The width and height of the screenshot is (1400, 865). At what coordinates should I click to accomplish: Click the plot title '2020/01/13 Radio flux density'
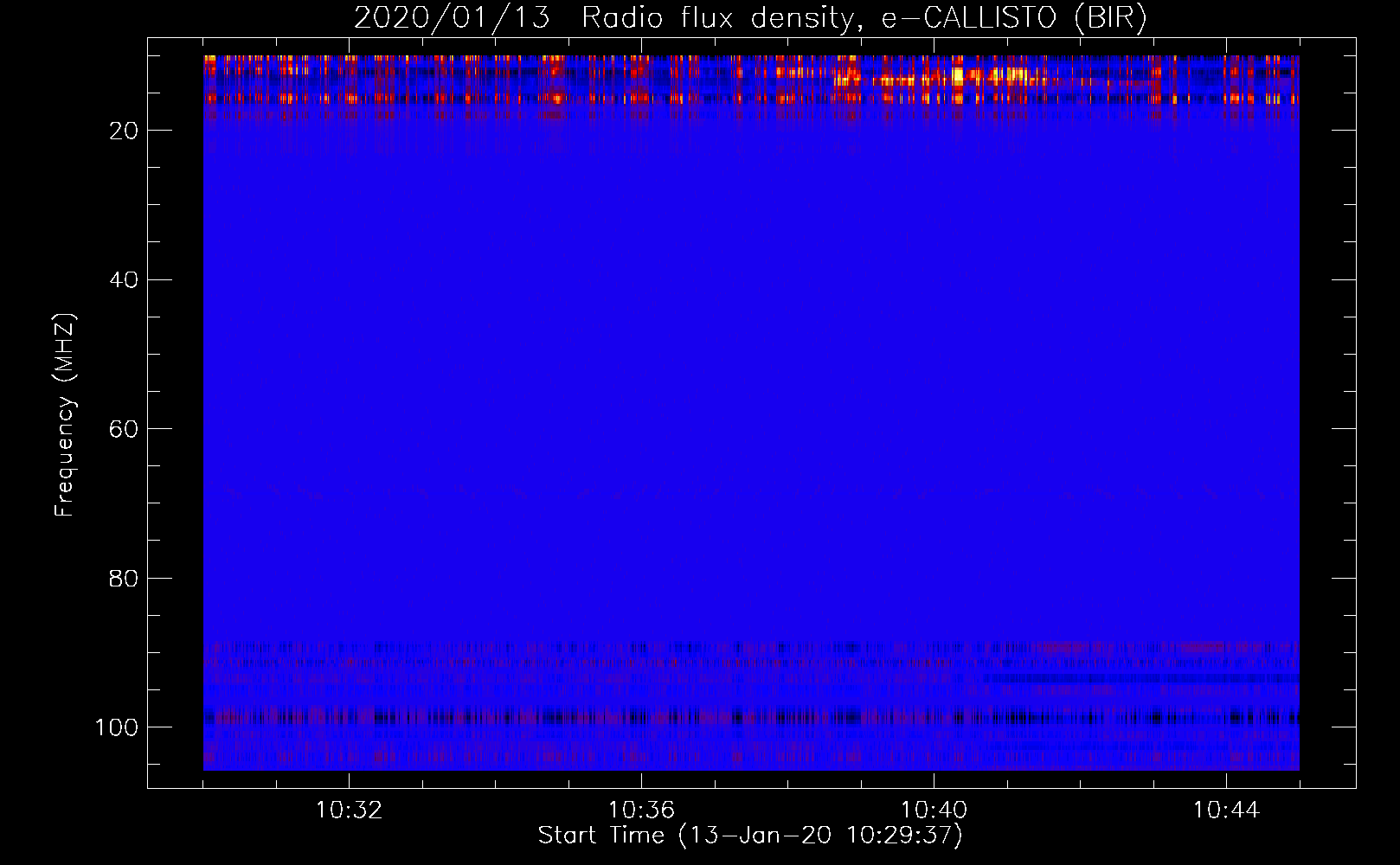[x=750, y=17]
